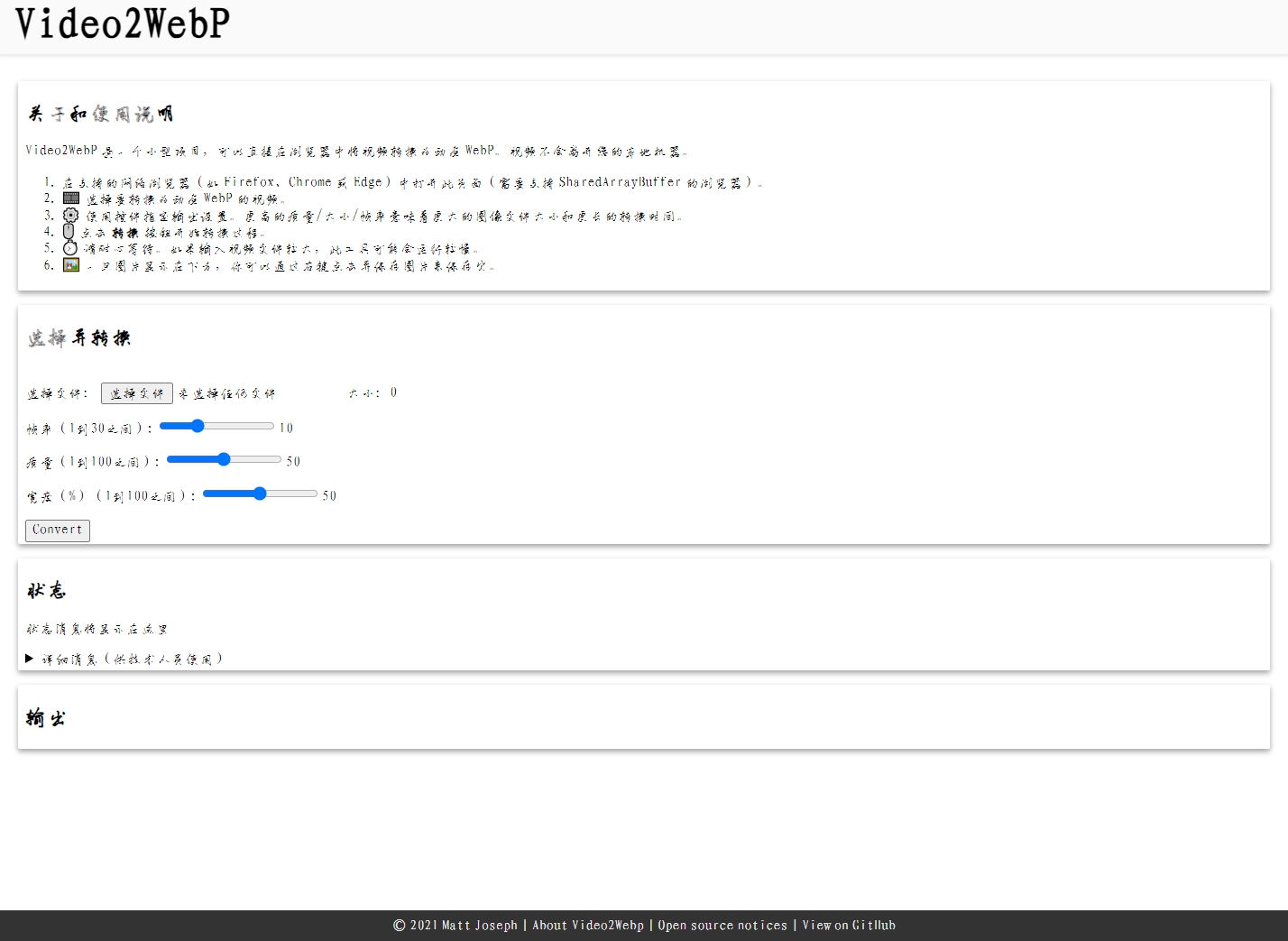1288x941 pixels.
Task: Click the frame rate slider set to 10
Action: click(216, 426)
